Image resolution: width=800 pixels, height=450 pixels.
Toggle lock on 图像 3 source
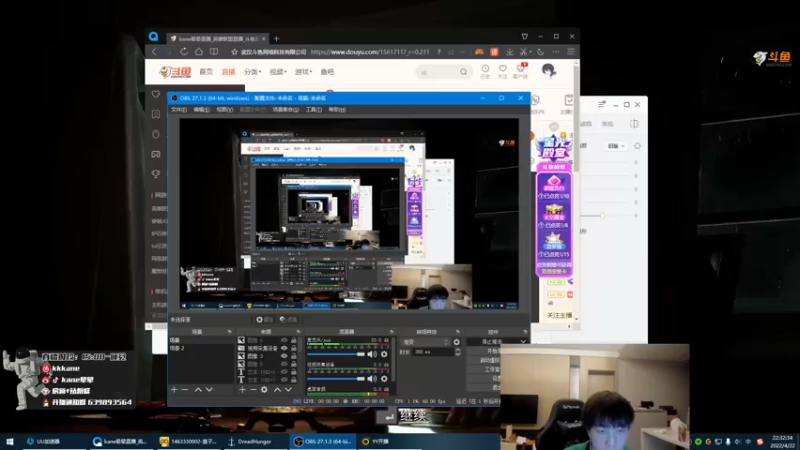(293, 356)
